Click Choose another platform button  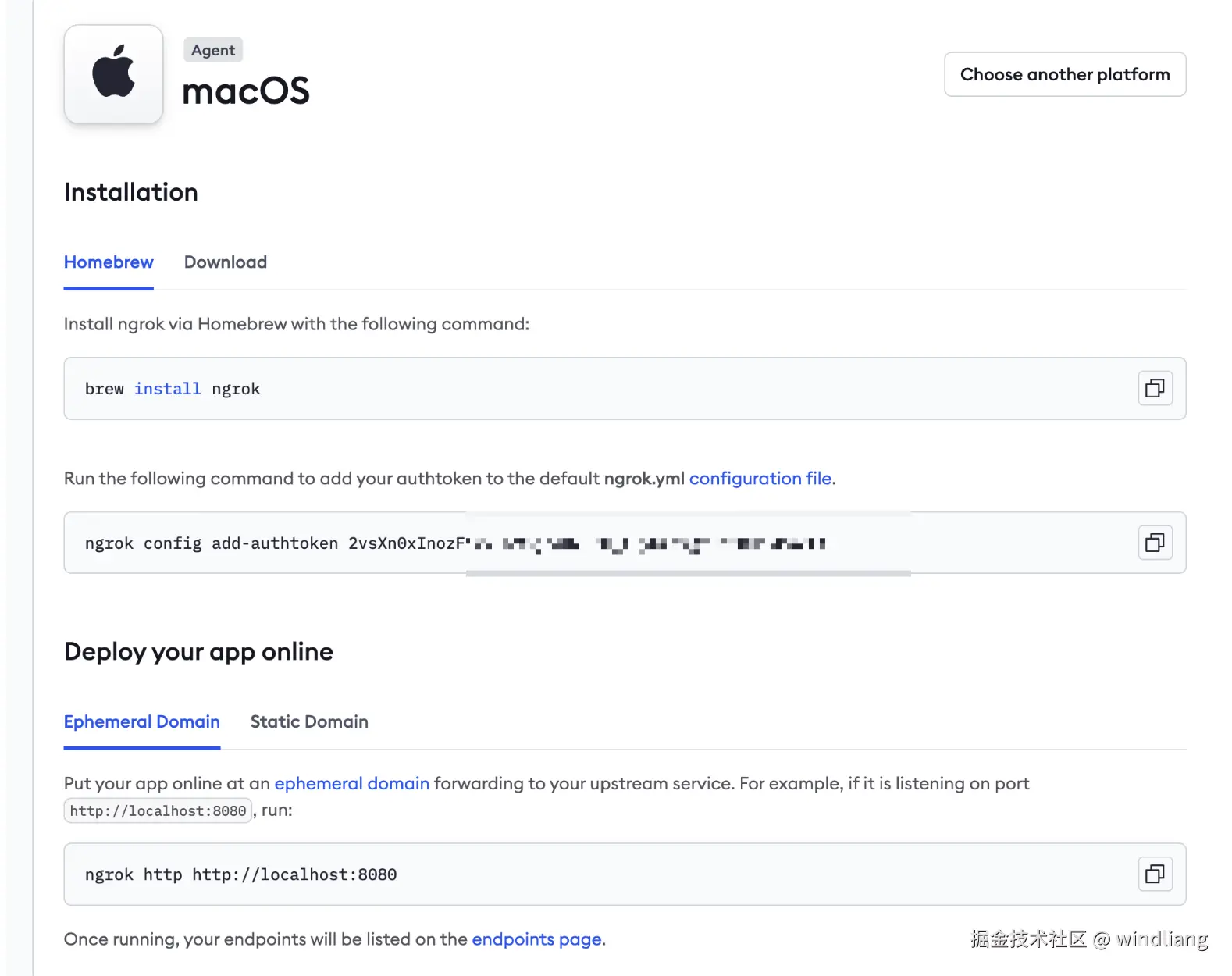1064,74
